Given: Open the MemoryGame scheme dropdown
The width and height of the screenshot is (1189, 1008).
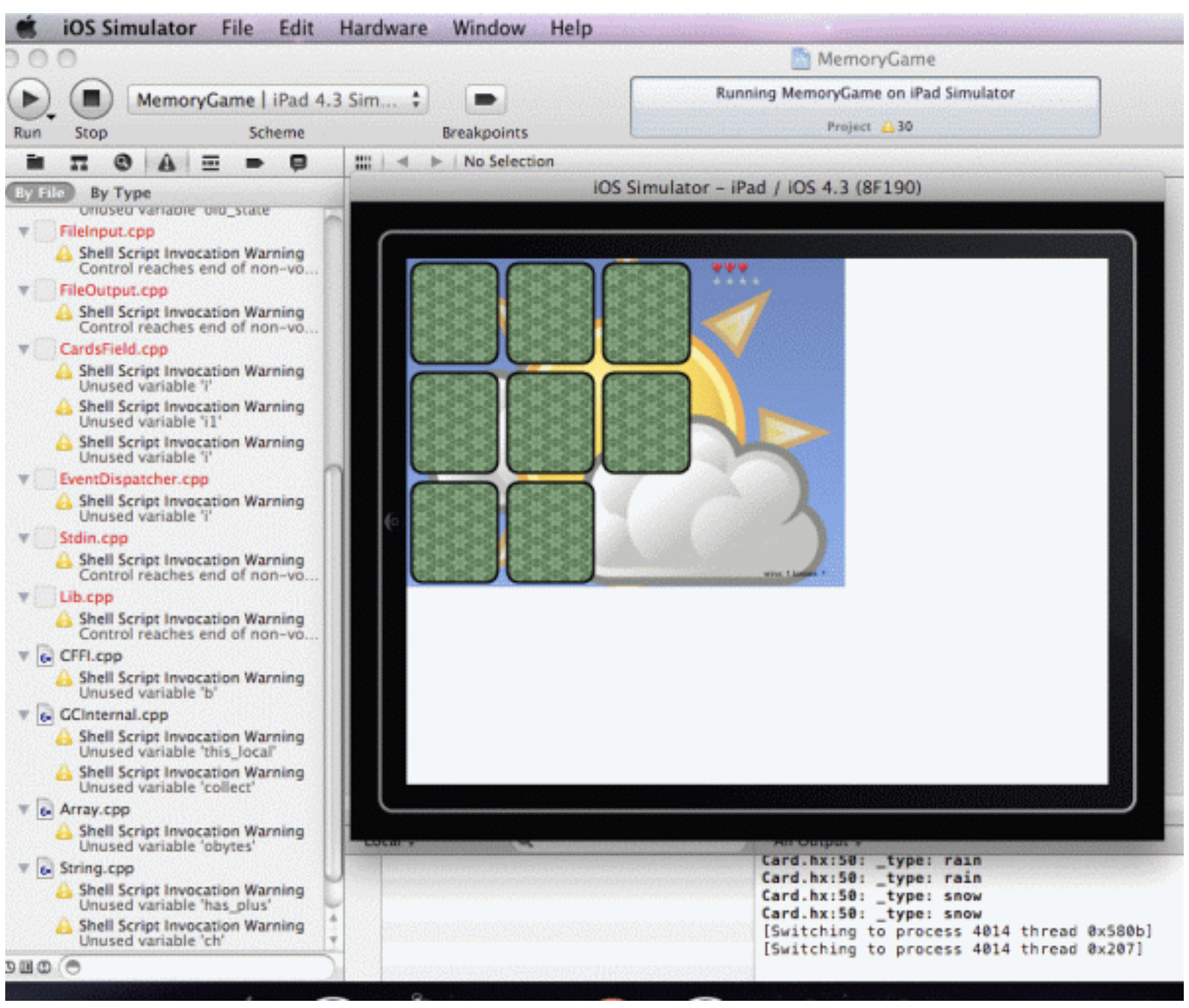Looking at the screenshot, I should pyautogui.click(x=278, y=99).
